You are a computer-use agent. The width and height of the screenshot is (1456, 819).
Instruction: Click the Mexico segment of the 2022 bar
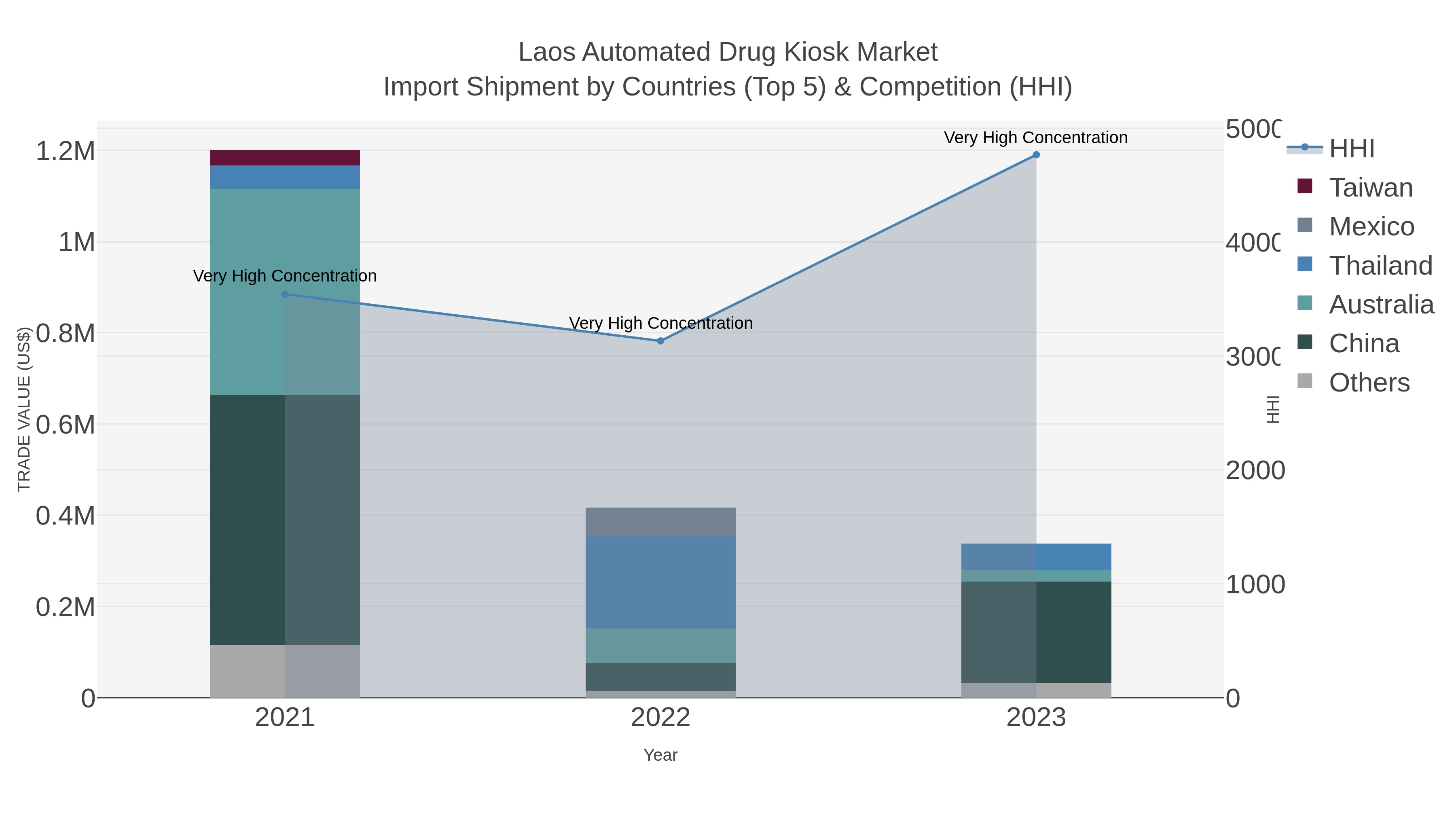pos(661,522)
